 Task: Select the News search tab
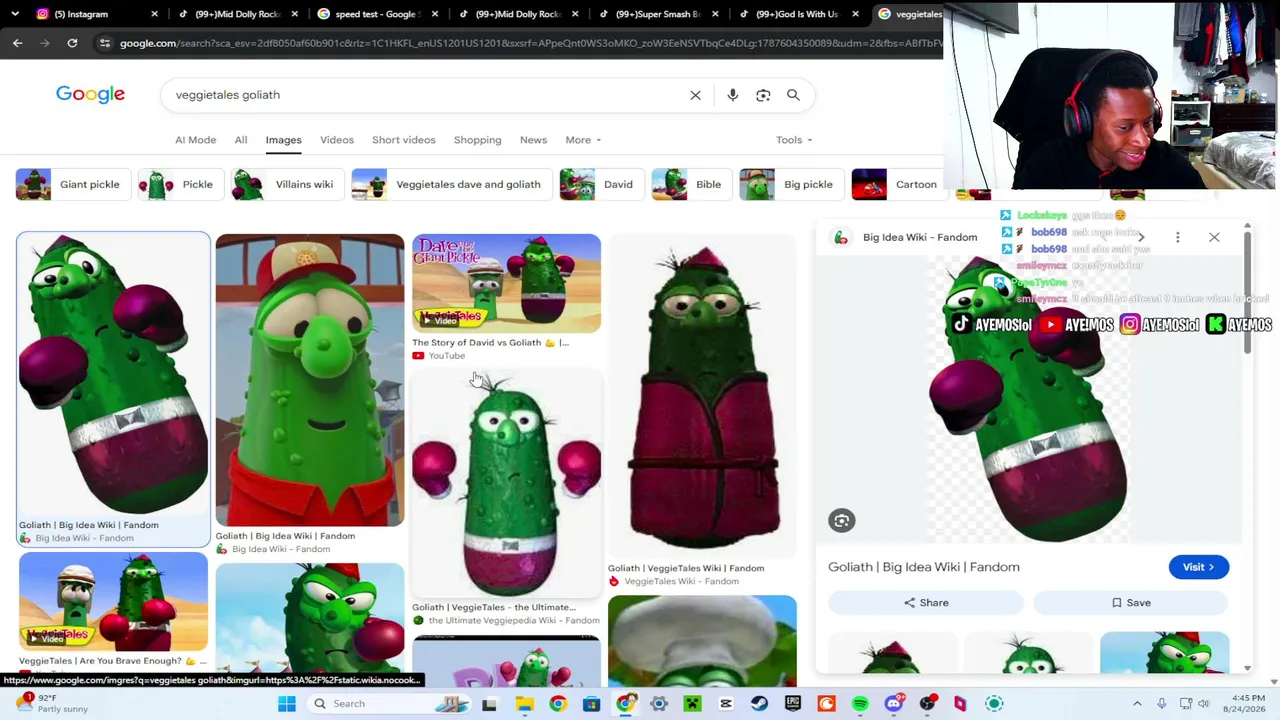pos(533,140)
